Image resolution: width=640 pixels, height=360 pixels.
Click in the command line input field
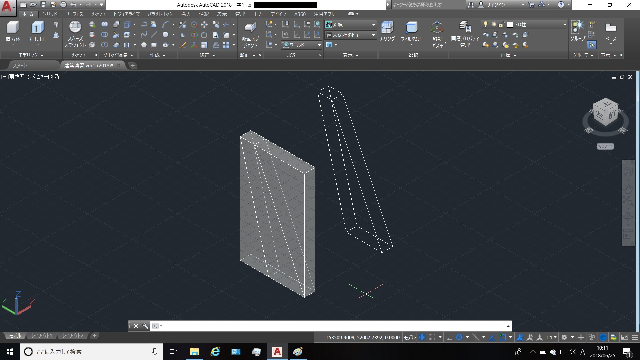tap(331, 326)
